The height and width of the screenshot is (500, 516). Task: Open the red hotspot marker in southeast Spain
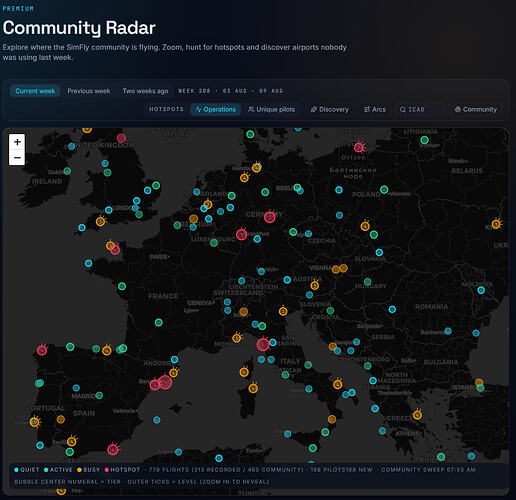pos(113,450)
